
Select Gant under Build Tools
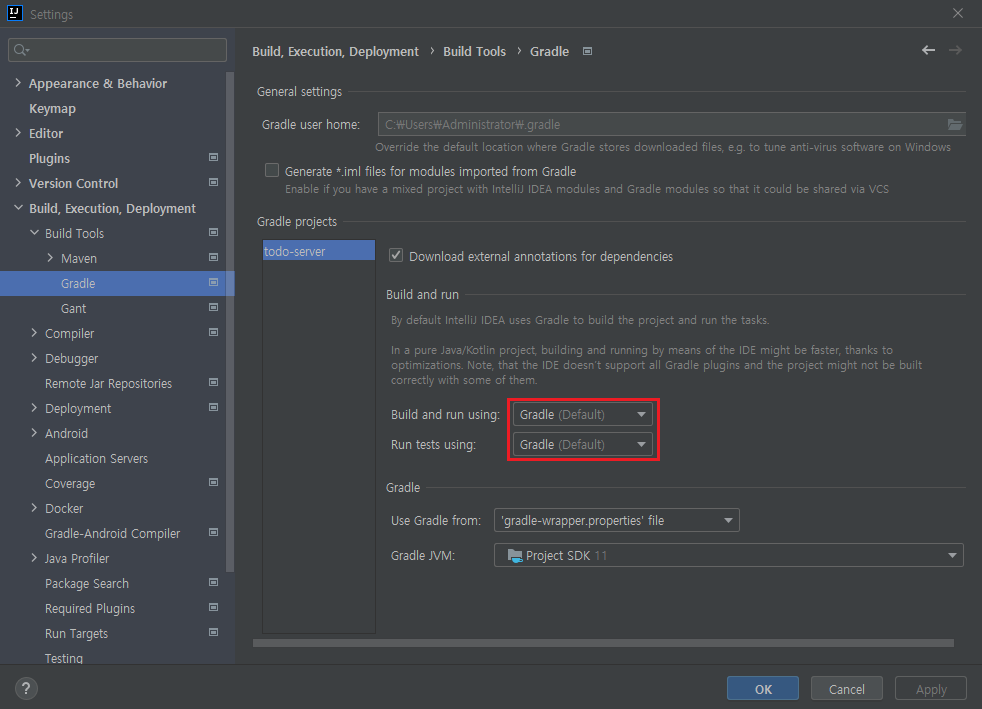click(73, 309)
